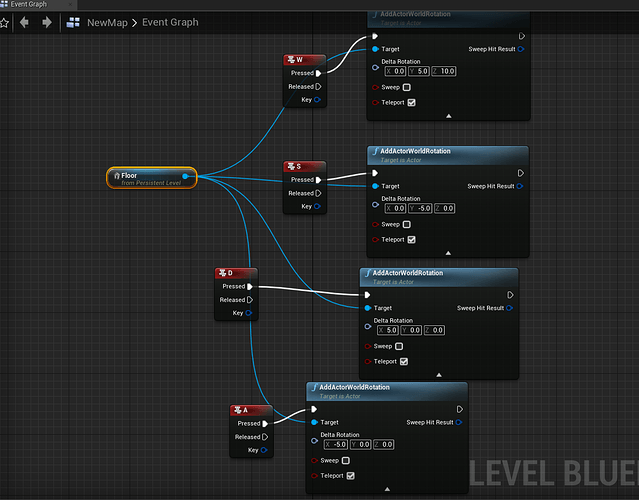The height and width of the screenshot is (500, 639).
Task: Click the X value field of D Delta Rotation
Action: point(388,330)
